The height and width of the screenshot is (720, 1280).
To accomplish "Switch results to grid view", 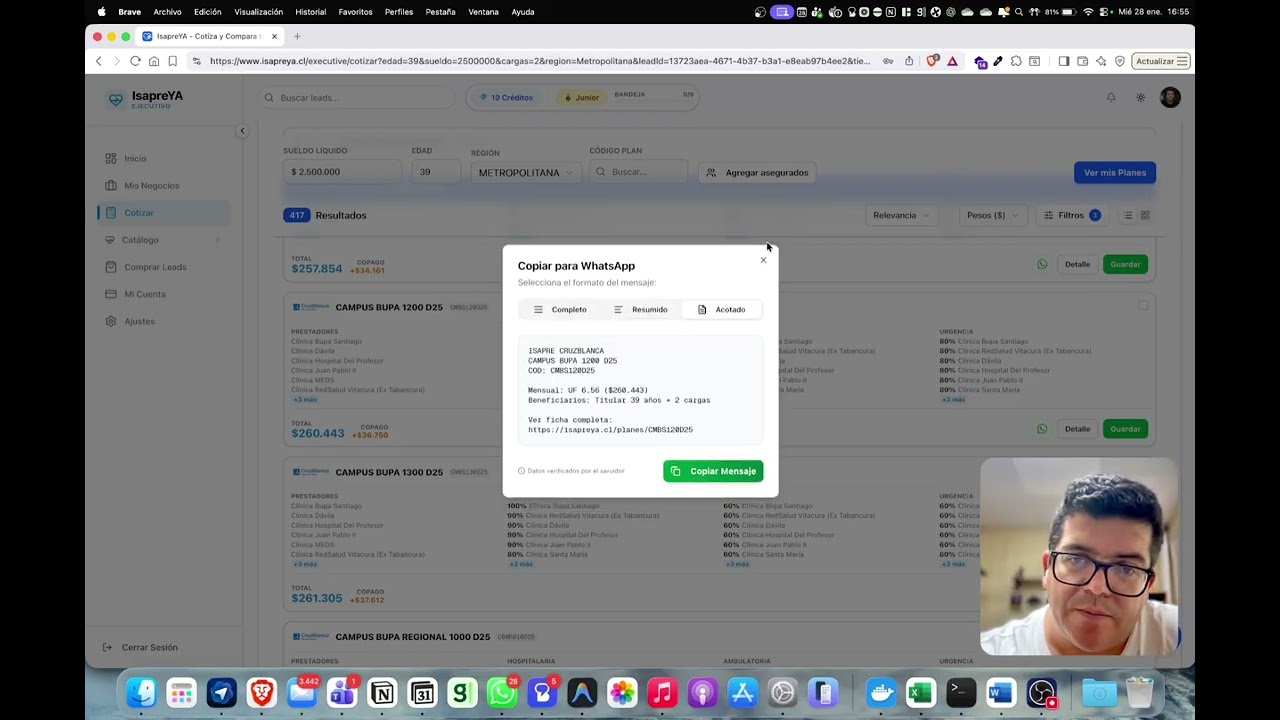I will [x=1145, y=215].
